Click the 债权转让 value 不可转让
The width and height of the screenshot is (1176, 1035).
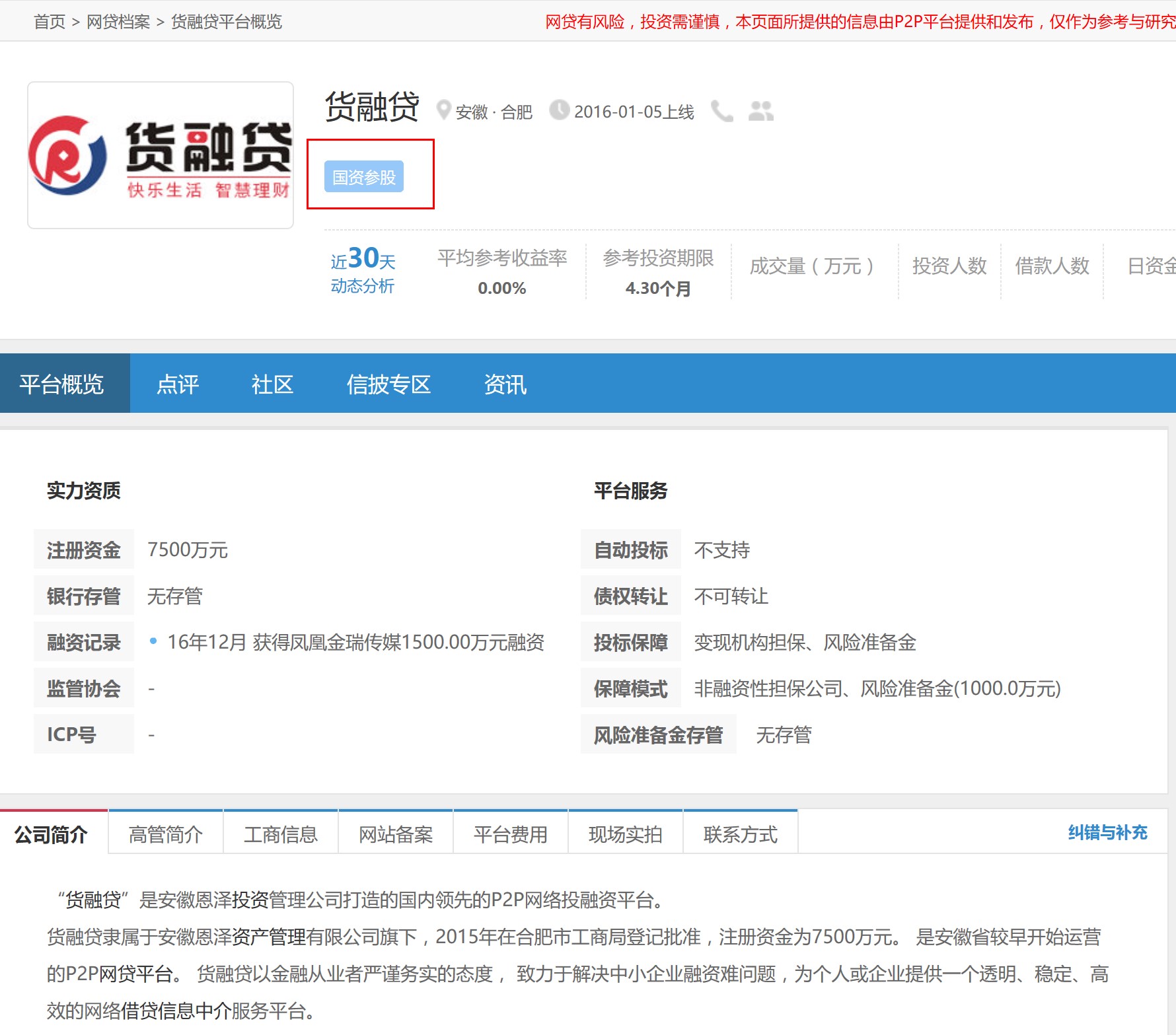(731, 596)
